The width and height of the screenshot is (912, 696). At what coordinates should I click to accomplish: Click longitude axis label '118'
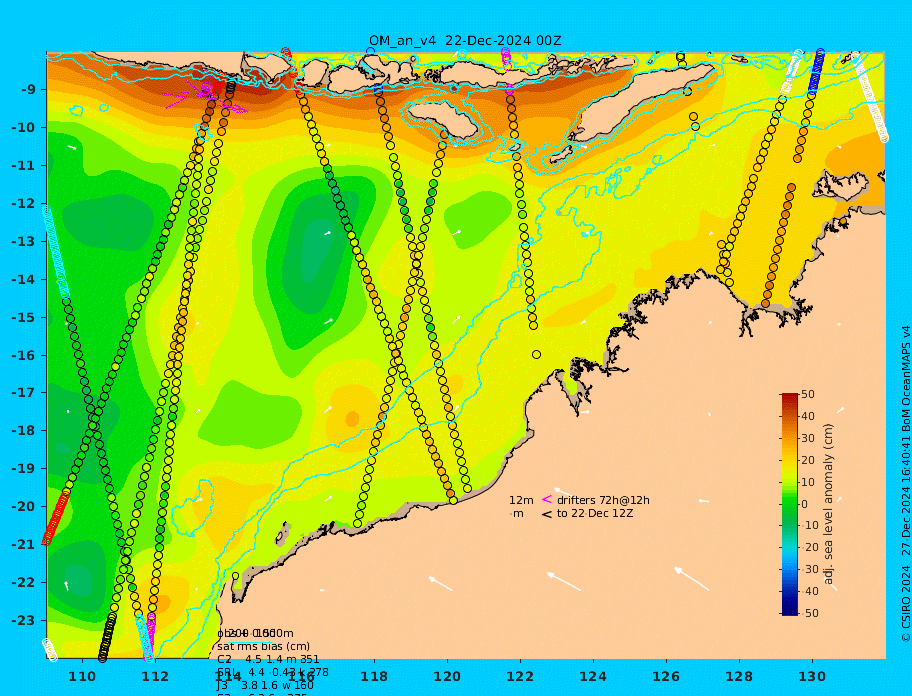(x=375, y=677)
